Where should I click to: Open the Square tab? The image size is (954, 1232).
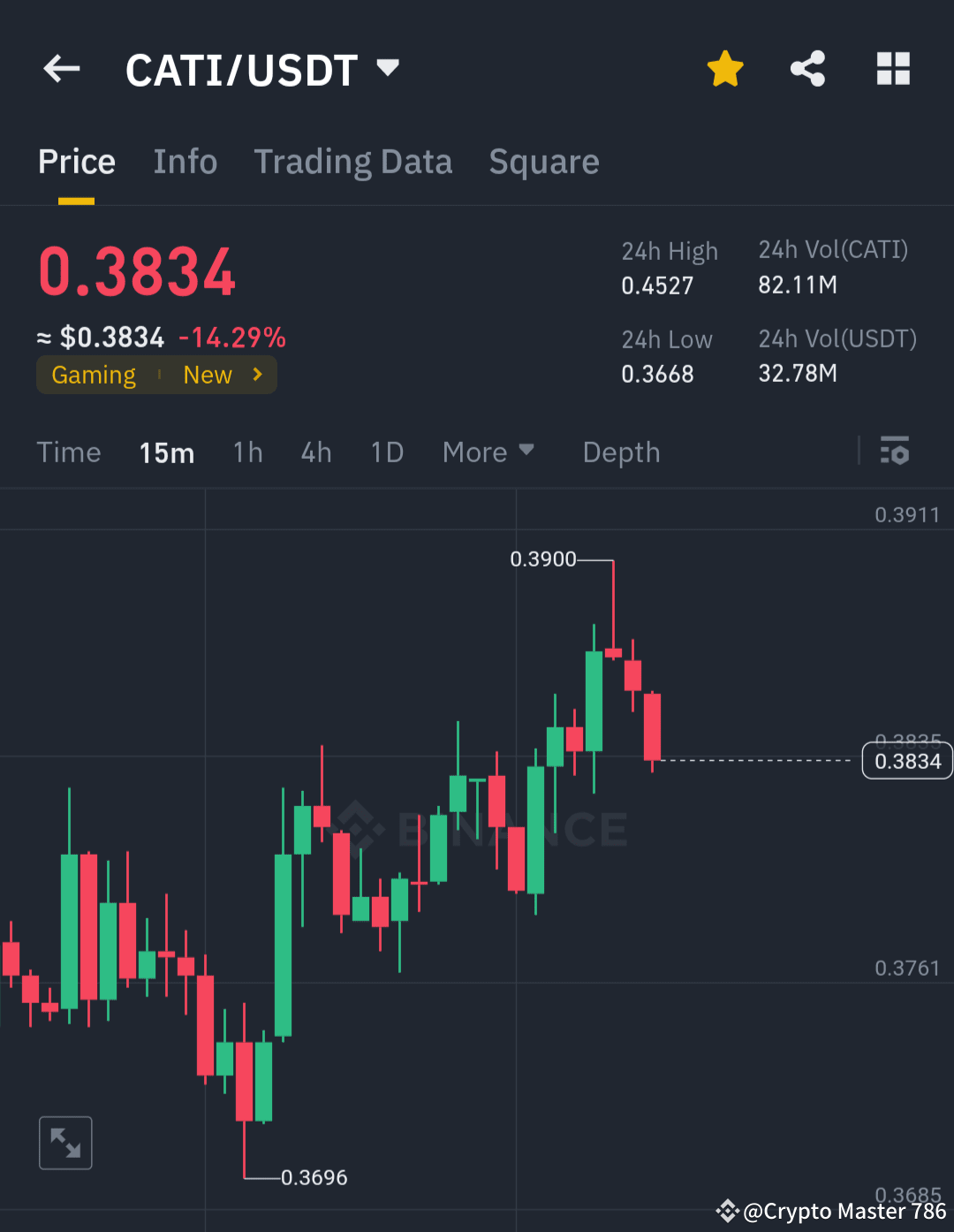[544, 161]
